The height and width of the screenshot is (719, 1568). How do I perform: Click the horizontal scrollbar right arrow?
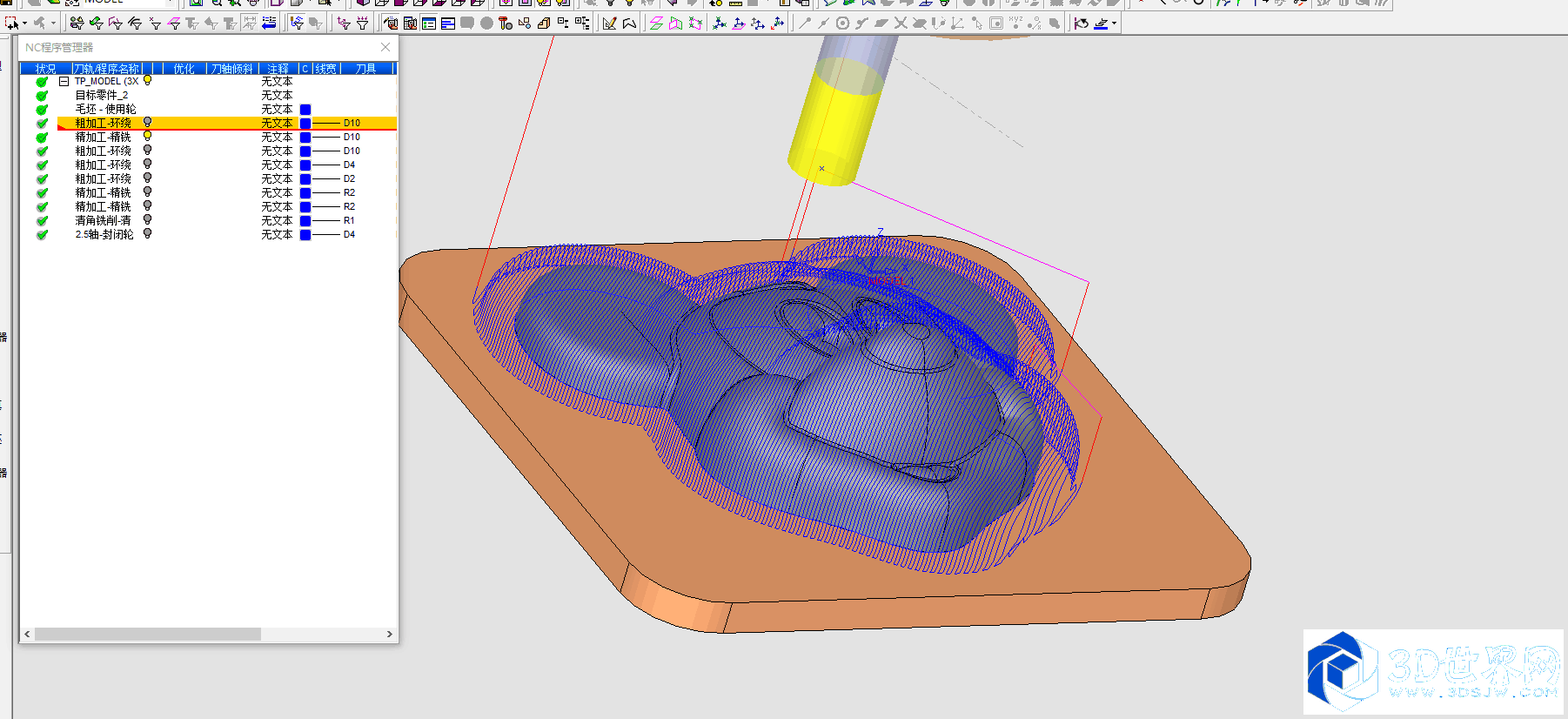pyautogui.click(x=389, y=635)
